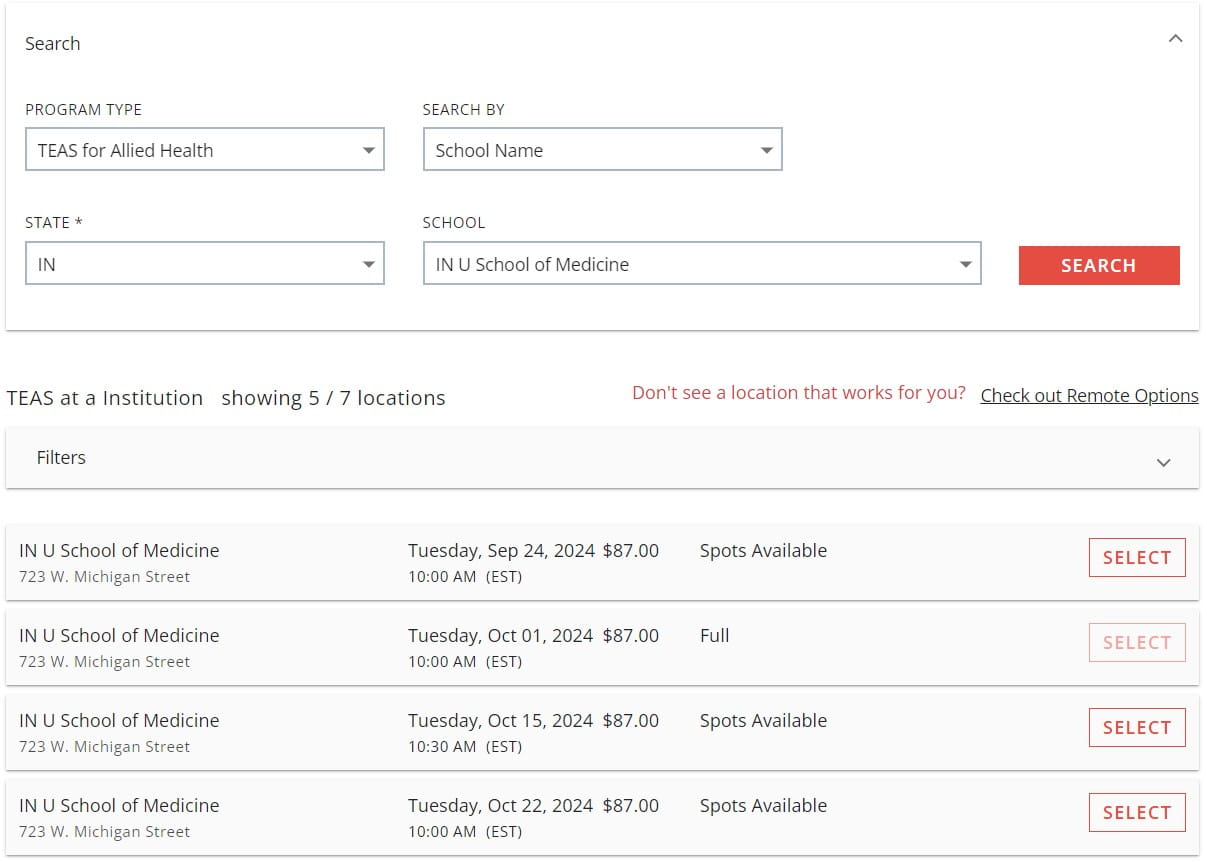Click the 10:30 AM (EST) time text
The height and width of the screenshot is (862, 1207).
tap(464, 747)
